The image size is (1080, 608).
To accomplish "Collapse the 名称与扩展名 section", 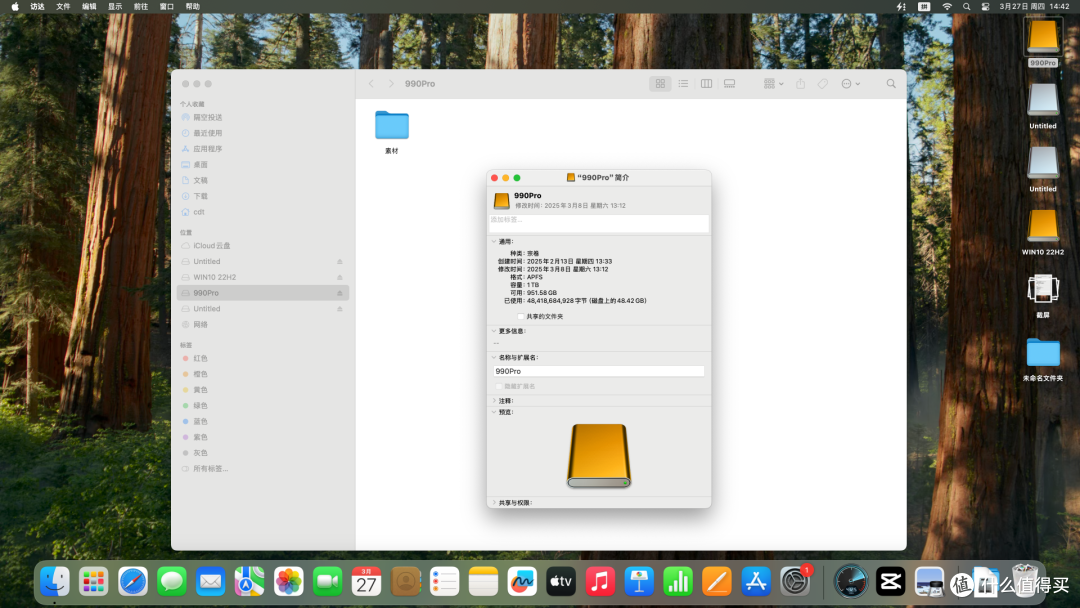I will click(494, 357).
